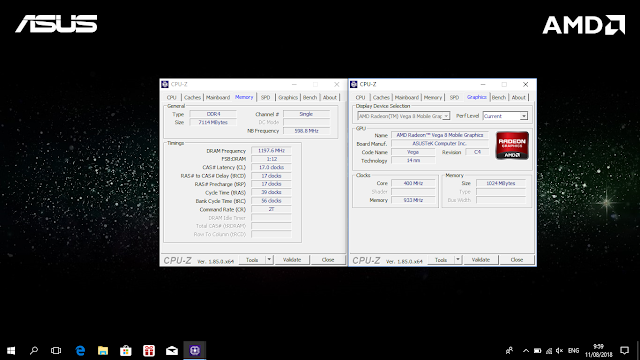The width and height of the screenshot is (640, 360).
Task: Open People icon in system tray
Action: tap(509, 350)
